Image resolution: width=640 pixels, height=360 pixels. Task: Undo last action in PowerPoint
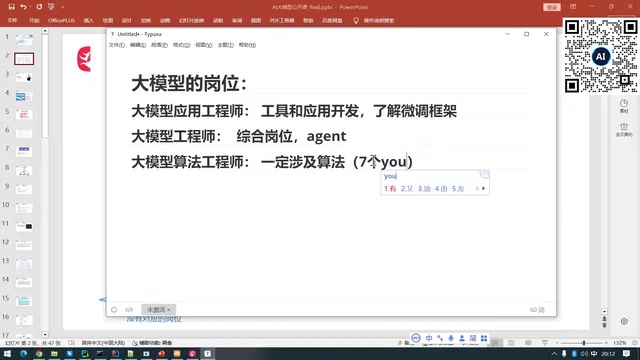[x=23, y=7]
